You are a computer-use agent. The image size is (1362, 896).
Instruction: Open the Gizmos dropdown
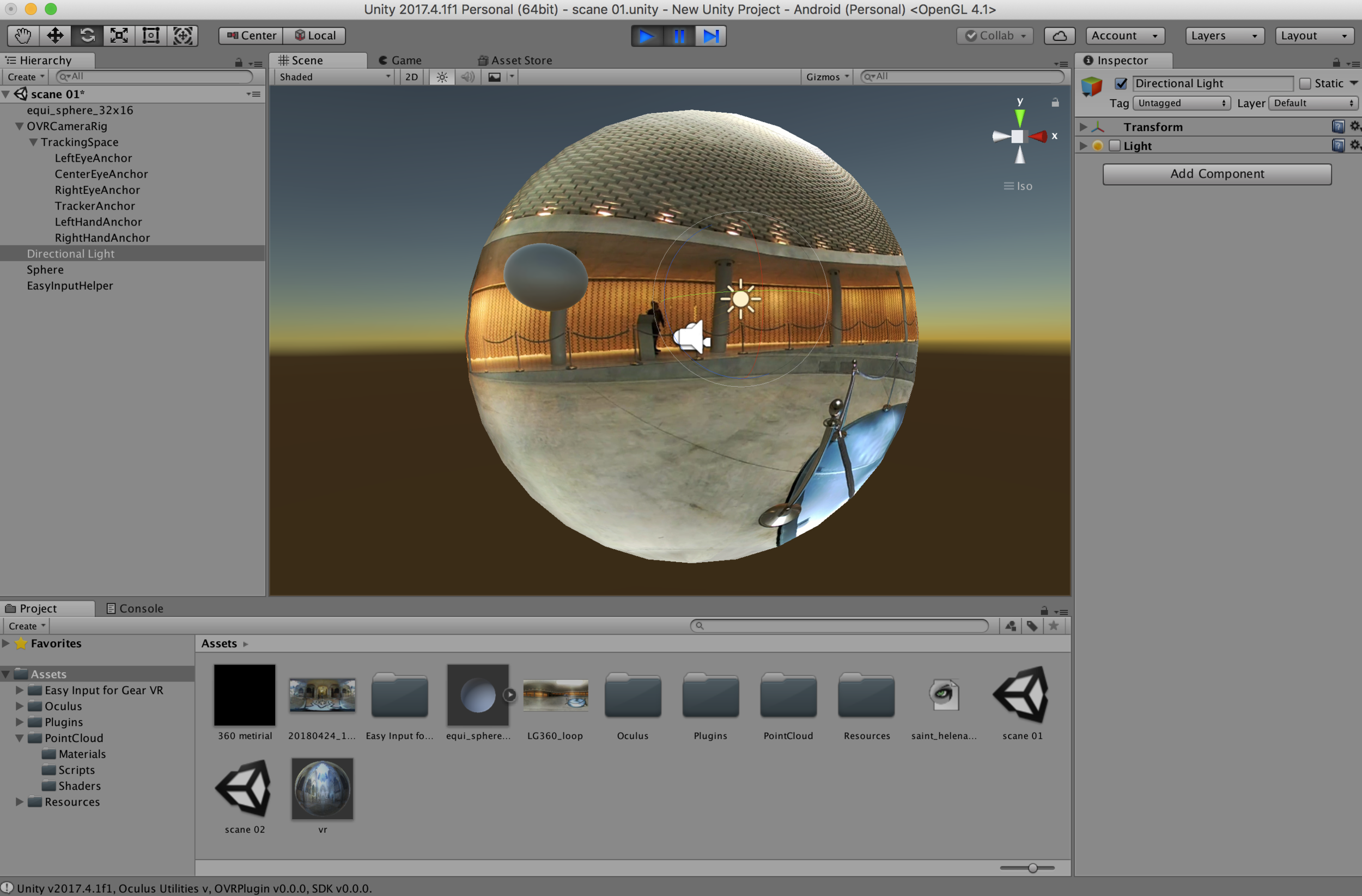tap(826, 77)
